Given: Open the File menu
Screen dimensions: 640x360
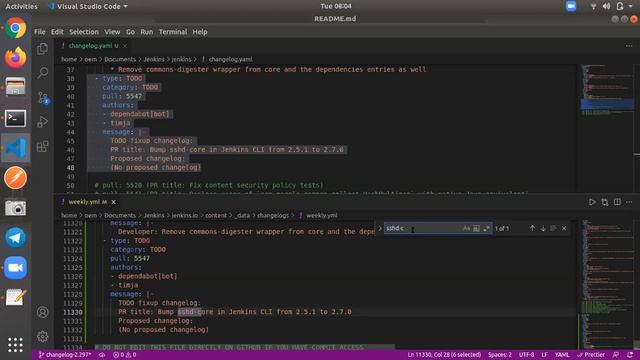Looking at the screenshot, I should (x=40, y=32).
